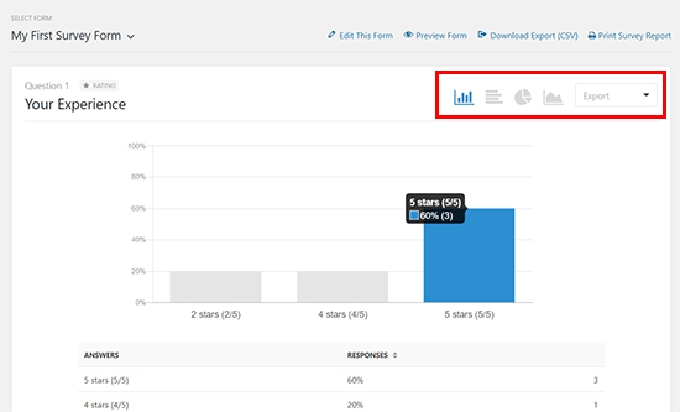The width and height of the screenshot is (680, 412).
Task: Click the eye icon beside Preview Form
Action: point(409,36)
